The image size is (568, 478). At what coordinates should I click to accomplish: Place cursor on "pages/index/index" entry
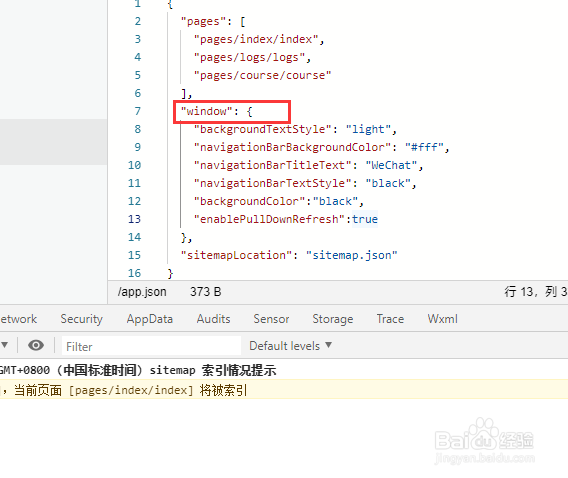(x=256, y=39)
